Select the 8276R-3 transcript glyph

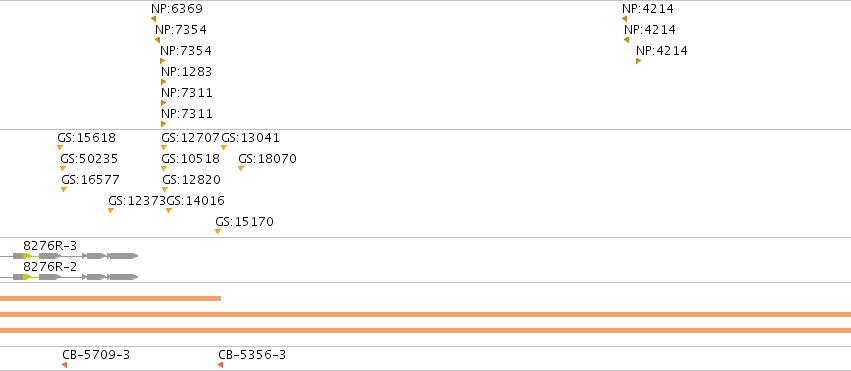tap(69, 255)
